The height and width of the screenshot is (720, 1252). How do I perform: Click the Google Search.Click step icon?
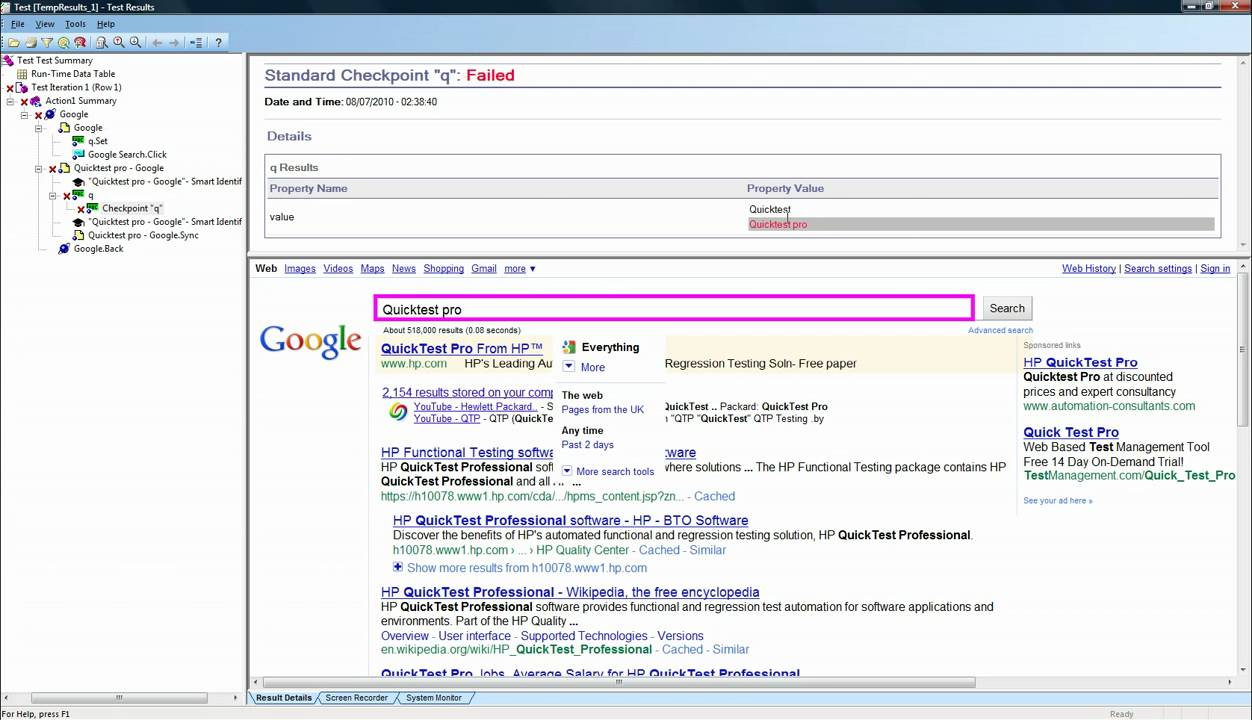[78, 154]
